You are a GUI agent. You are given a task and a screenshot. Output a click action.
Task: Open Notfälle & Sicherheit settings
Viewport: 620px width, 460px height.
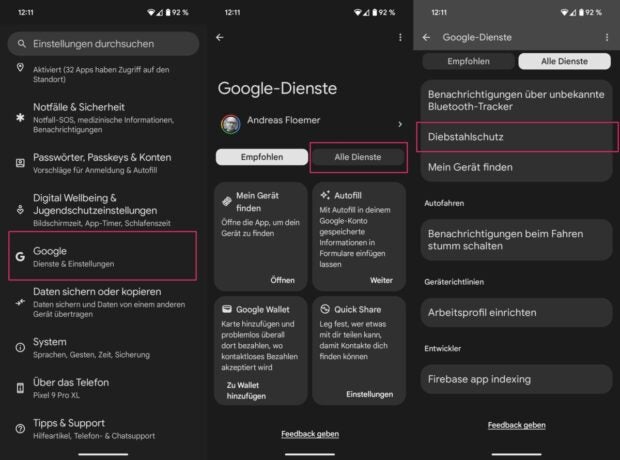point(103,118)
